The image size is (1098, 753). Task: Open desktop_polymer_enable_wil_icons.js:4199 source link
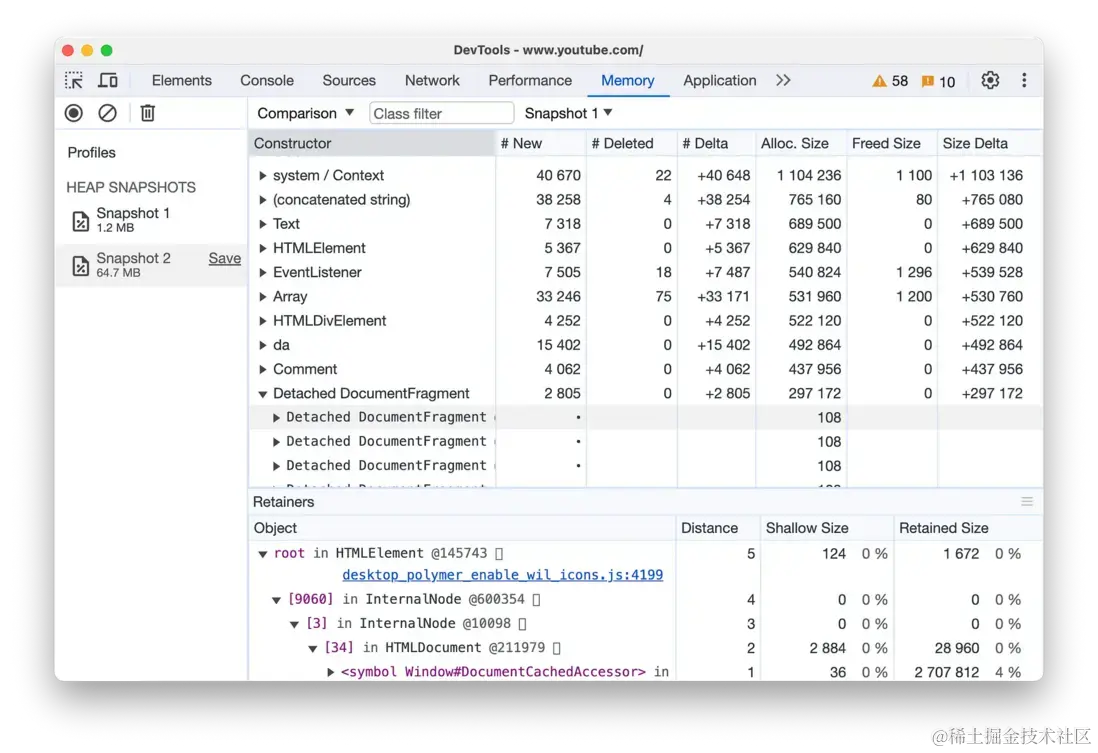click(x=502, y=575)
